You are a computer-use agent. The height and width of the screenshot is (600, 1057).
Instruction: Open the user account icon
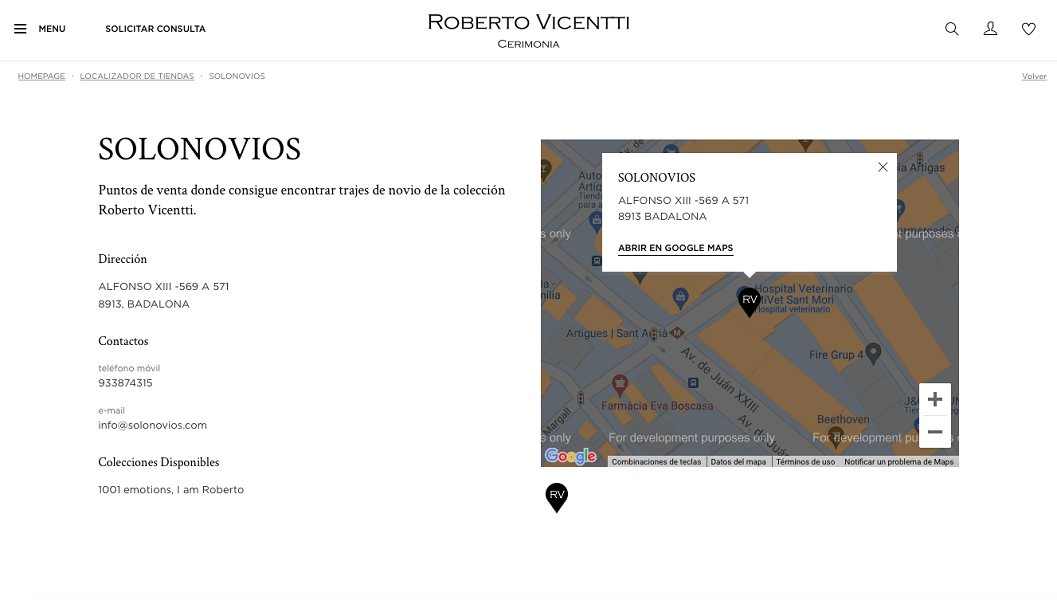coord(990,28)
